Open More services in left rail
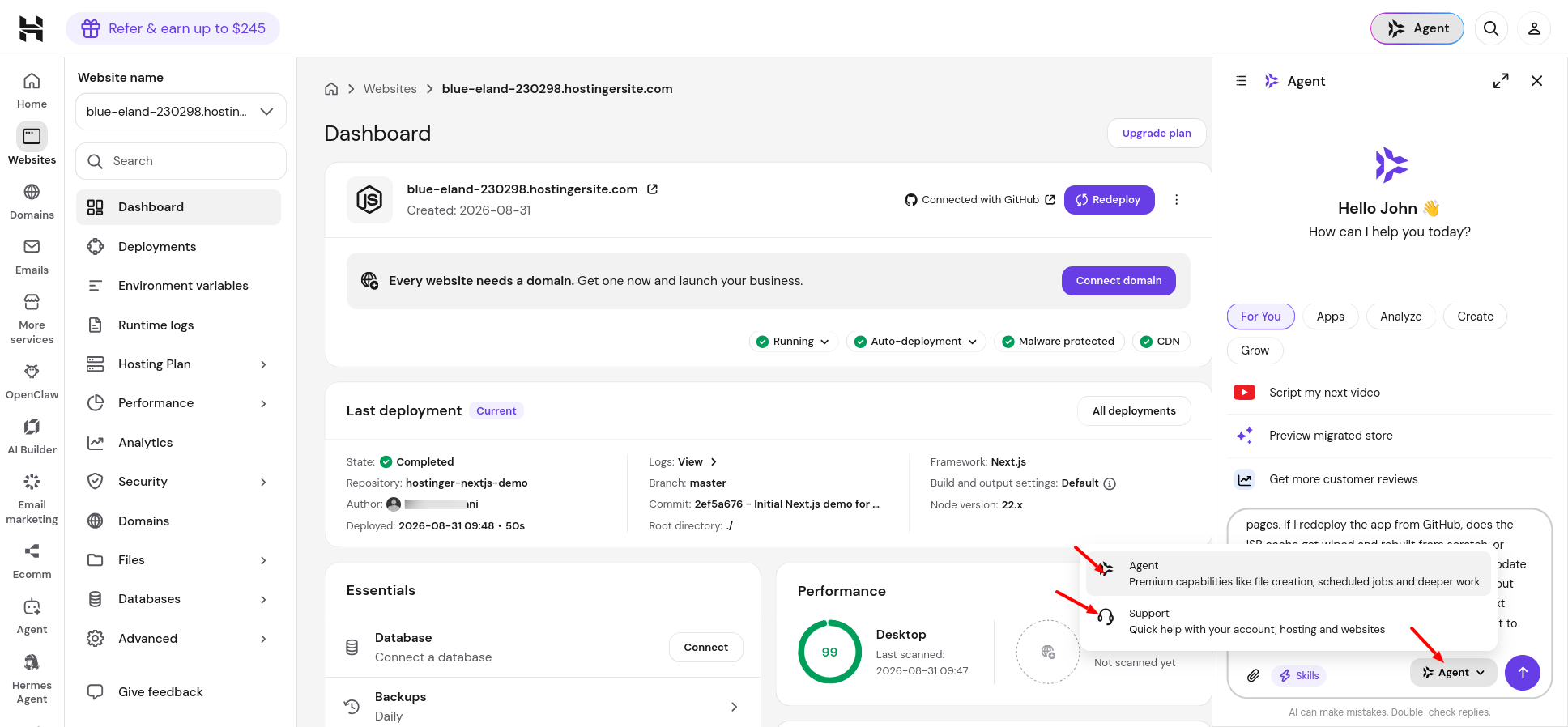Image resolution: width=1568 pixels, height=727 pixels. pos(32,319)
